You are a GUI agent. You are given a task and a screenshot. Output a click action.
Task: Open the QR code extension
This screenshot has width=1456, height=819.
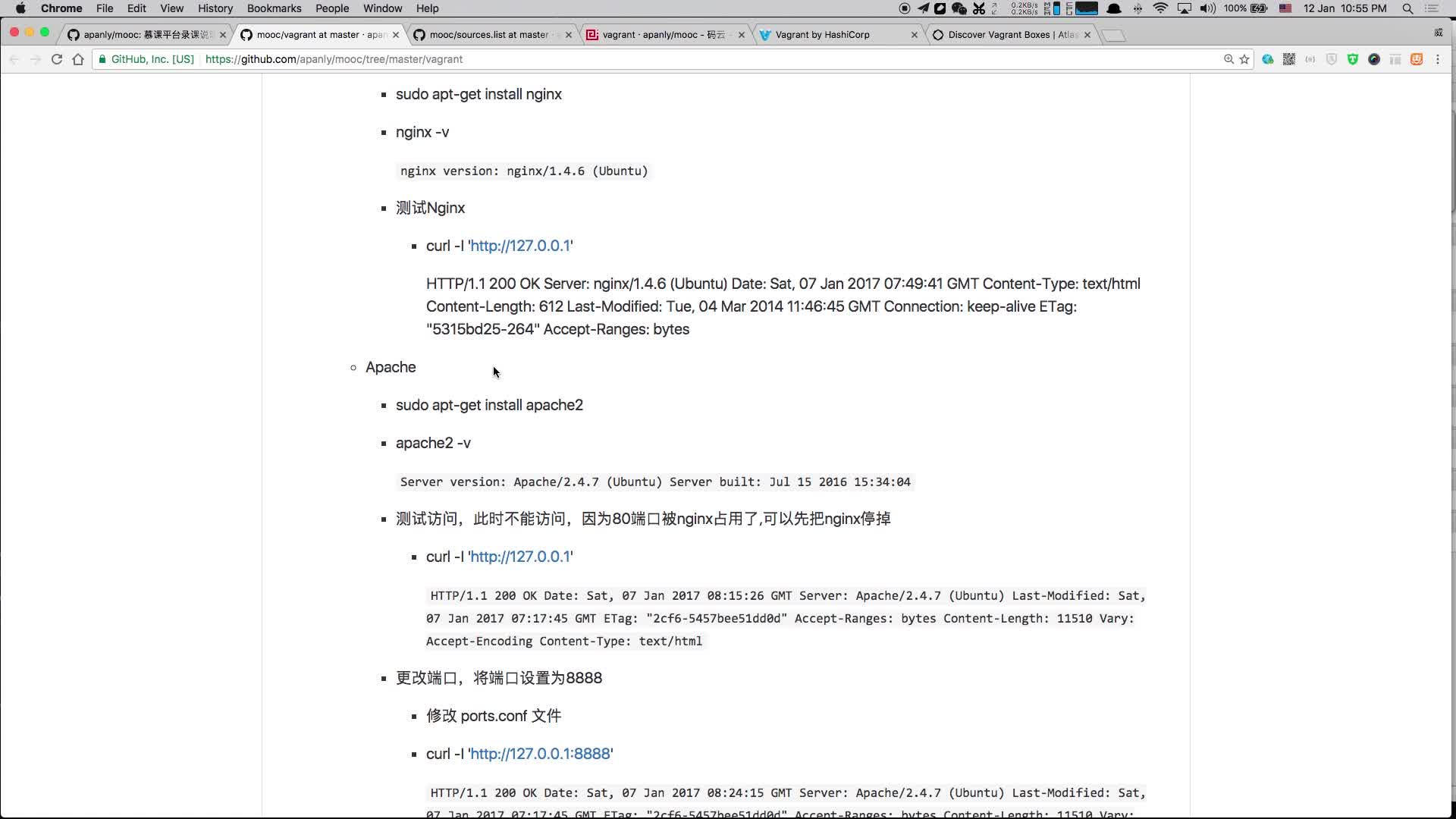point(1288,59)
